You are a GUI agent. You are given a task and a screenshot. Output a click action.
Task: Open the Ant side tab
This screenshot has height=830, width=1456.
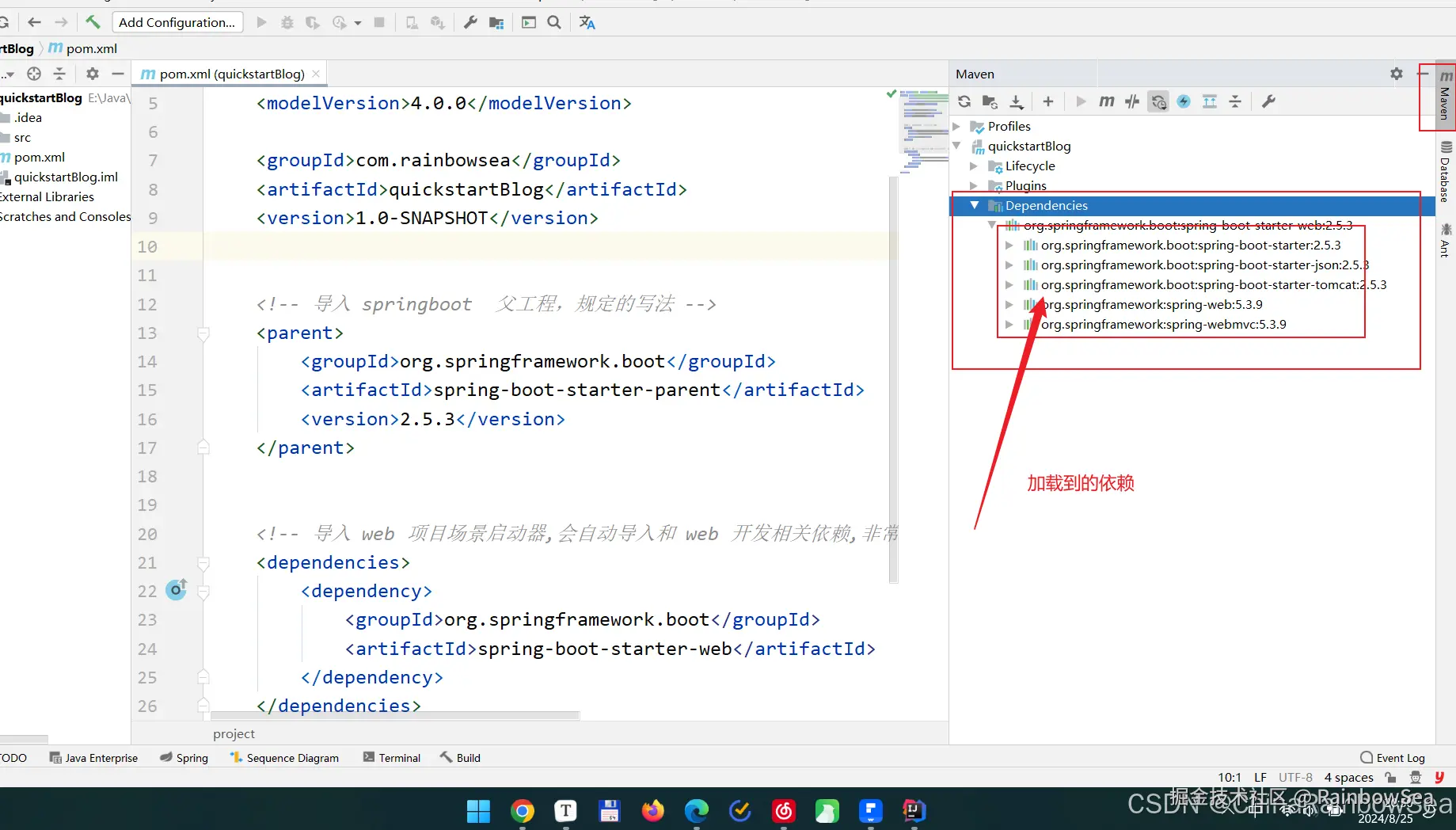pyautogui.click(x=1445, y=240)
